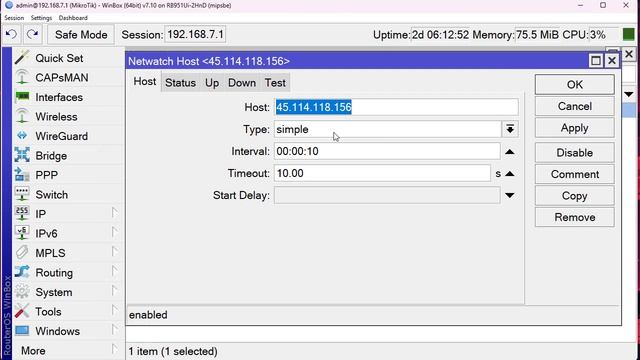Click the Disable button
The image size is (640, 360).
click(x=574, y=153)
